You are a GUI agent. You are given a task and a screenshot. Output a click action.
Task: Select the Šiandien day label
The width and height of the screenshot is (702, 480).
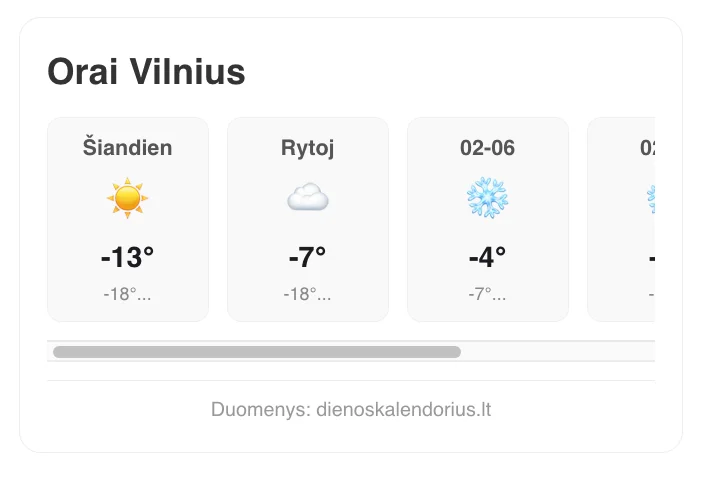[x=128, y=148]
